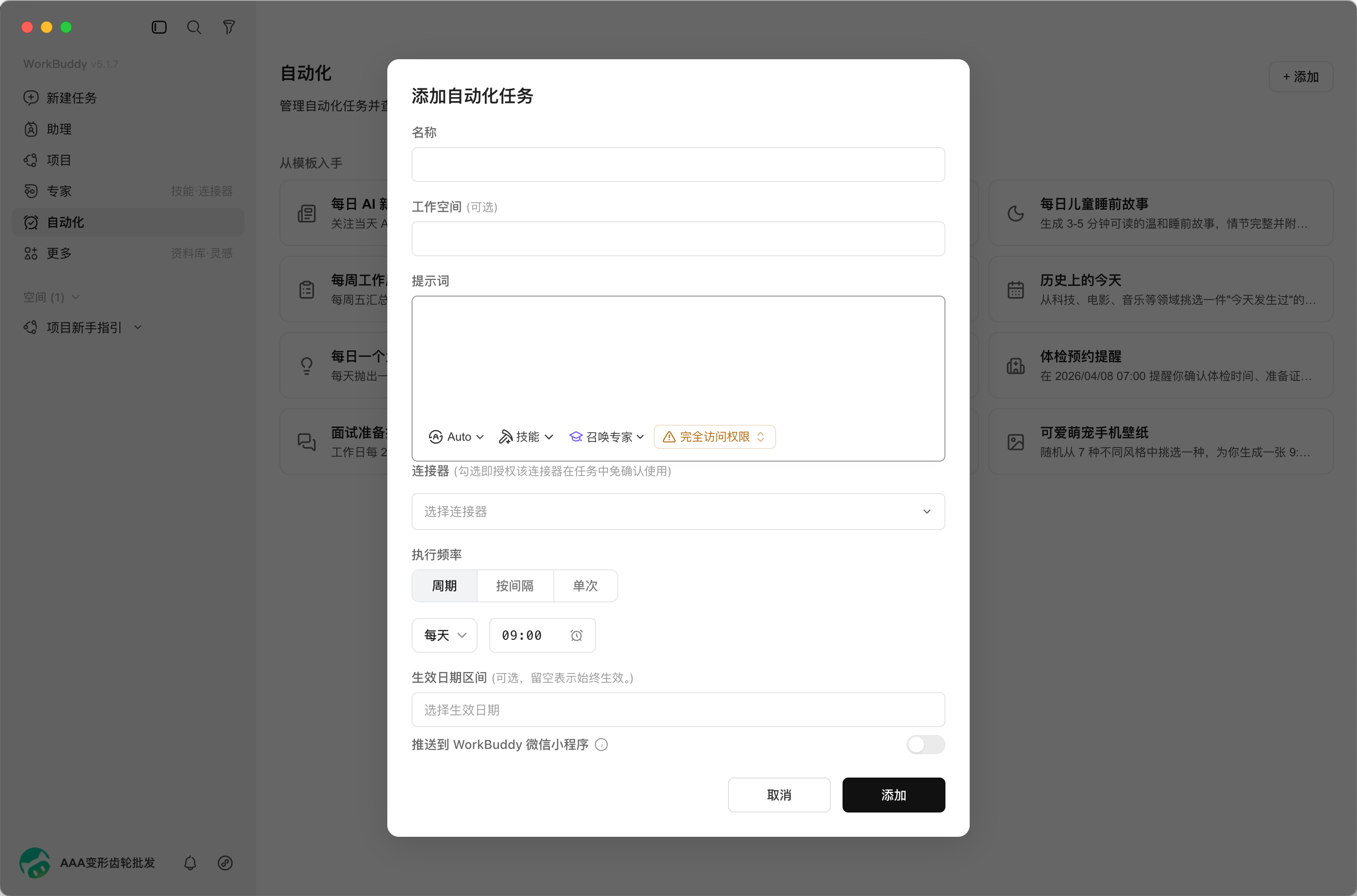
Task: Open notifications bell icon
Action: click(x=190, y=863)
